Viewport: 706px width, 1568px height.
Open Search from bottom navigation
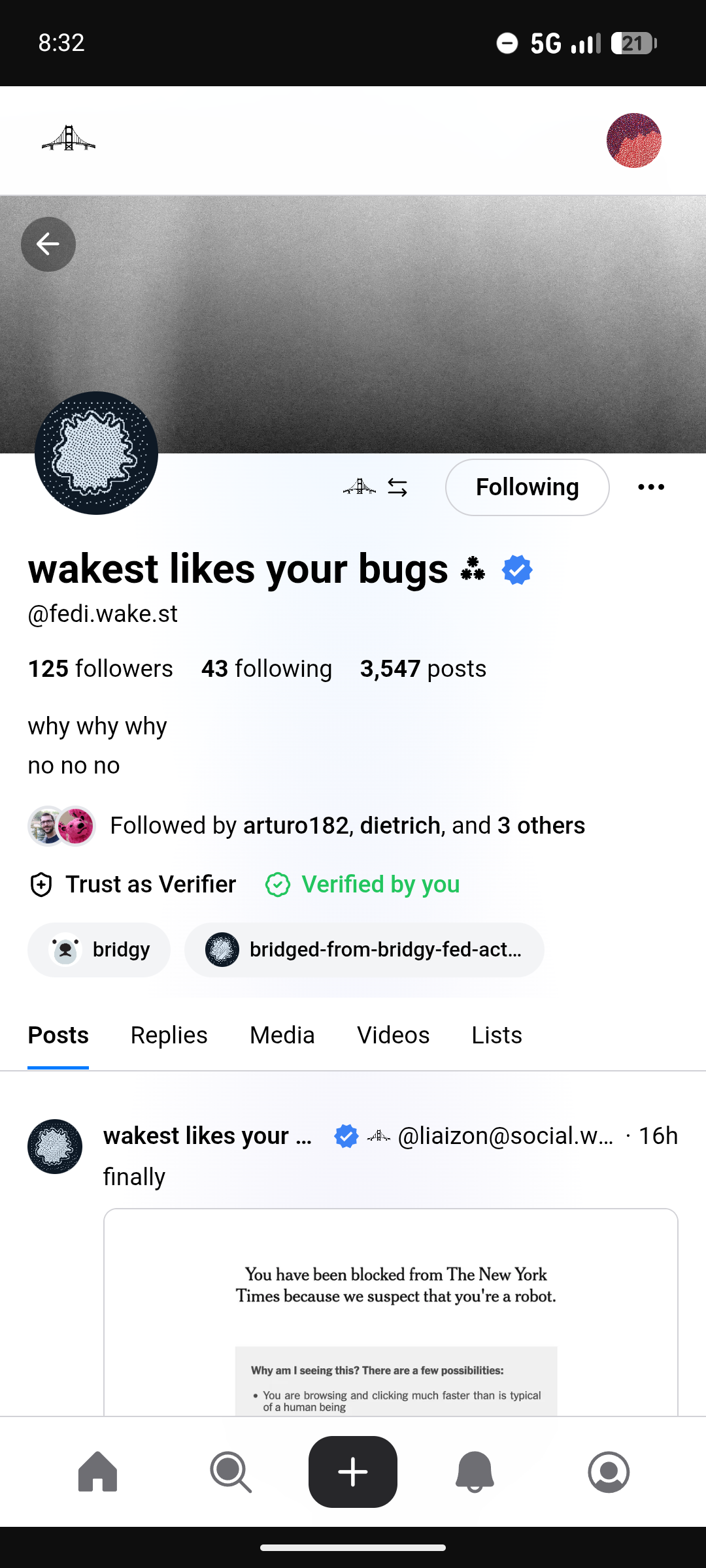pyautogui.click(x=230, y=1472)
